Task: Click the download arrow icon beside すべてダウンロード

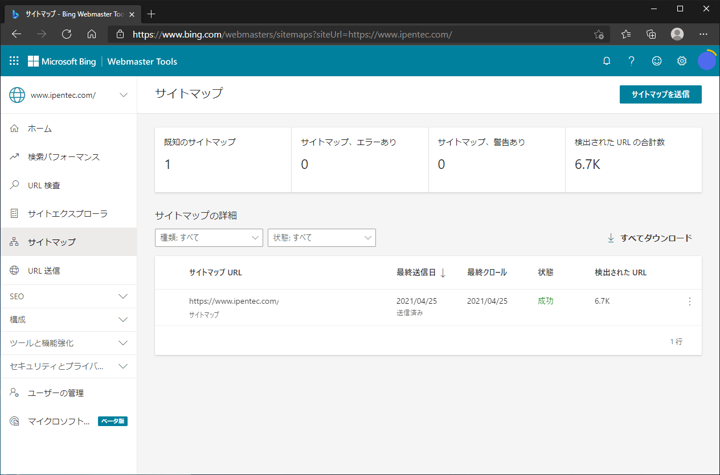Action: pyautogui.click(x=611, y=238)
